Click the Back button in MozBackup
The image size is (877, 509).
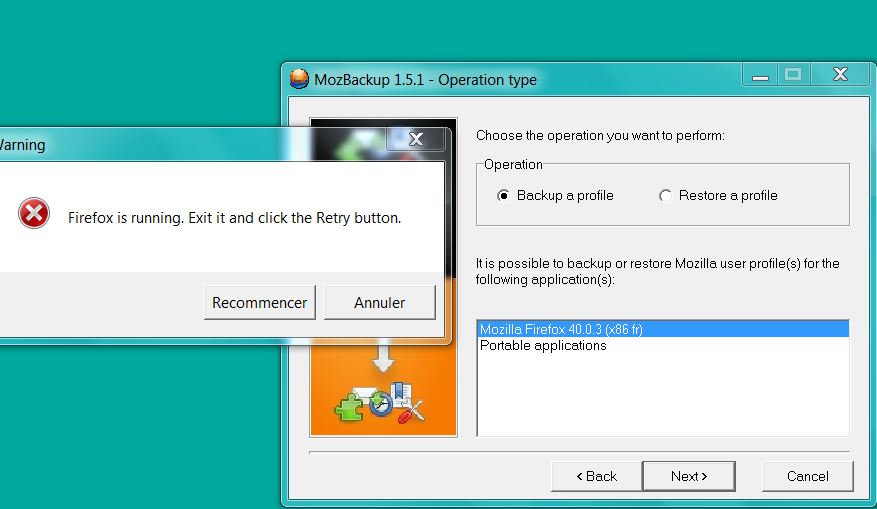click(596, 476)
